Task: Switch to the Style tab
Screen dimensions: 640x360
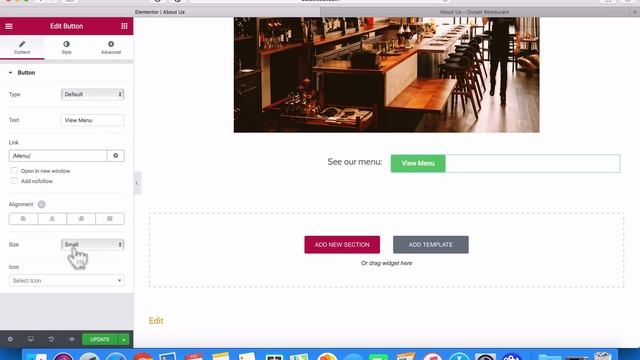Action: point(67,47)
